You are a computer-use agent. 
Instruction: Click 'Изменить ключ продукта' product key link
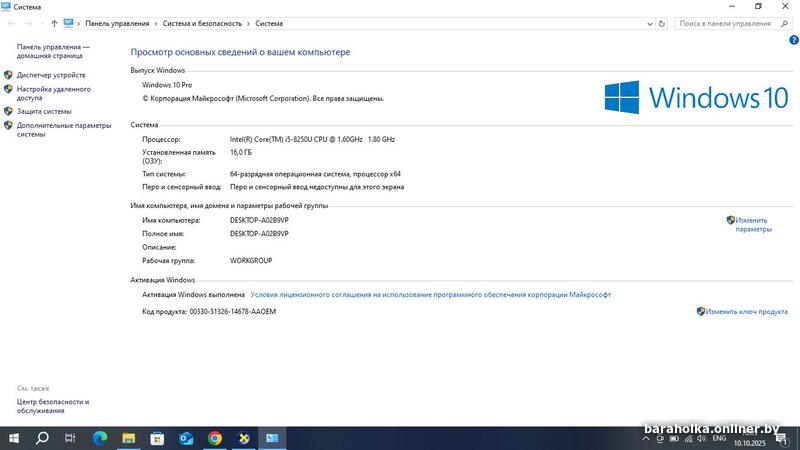(x=746, y=312)
